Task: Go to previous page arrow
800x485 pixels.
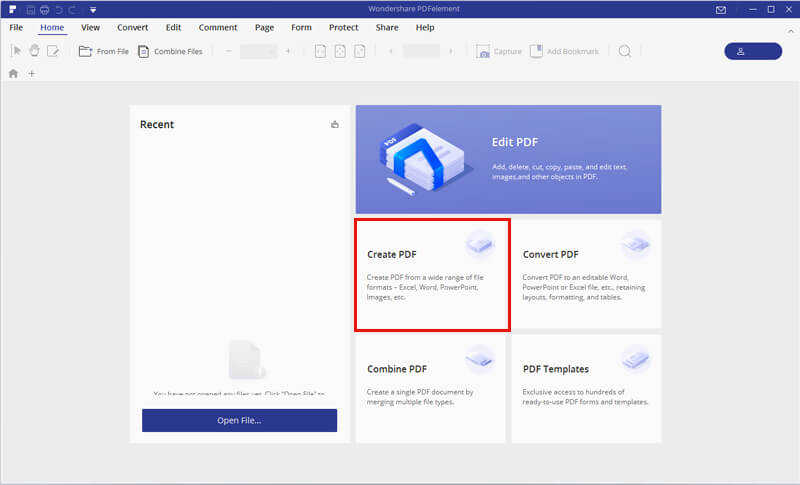Action: tap(391, 51)
